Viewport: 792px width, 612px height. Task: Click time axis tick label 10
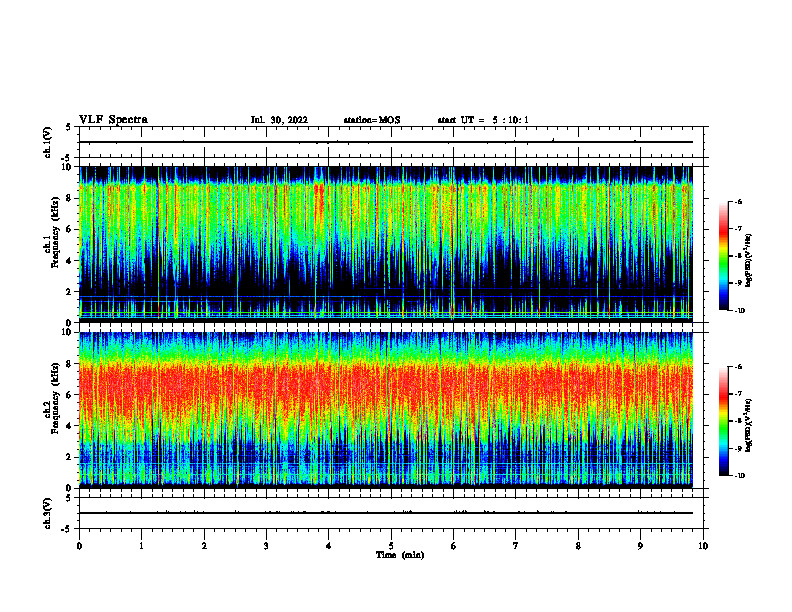coord(703,546)
